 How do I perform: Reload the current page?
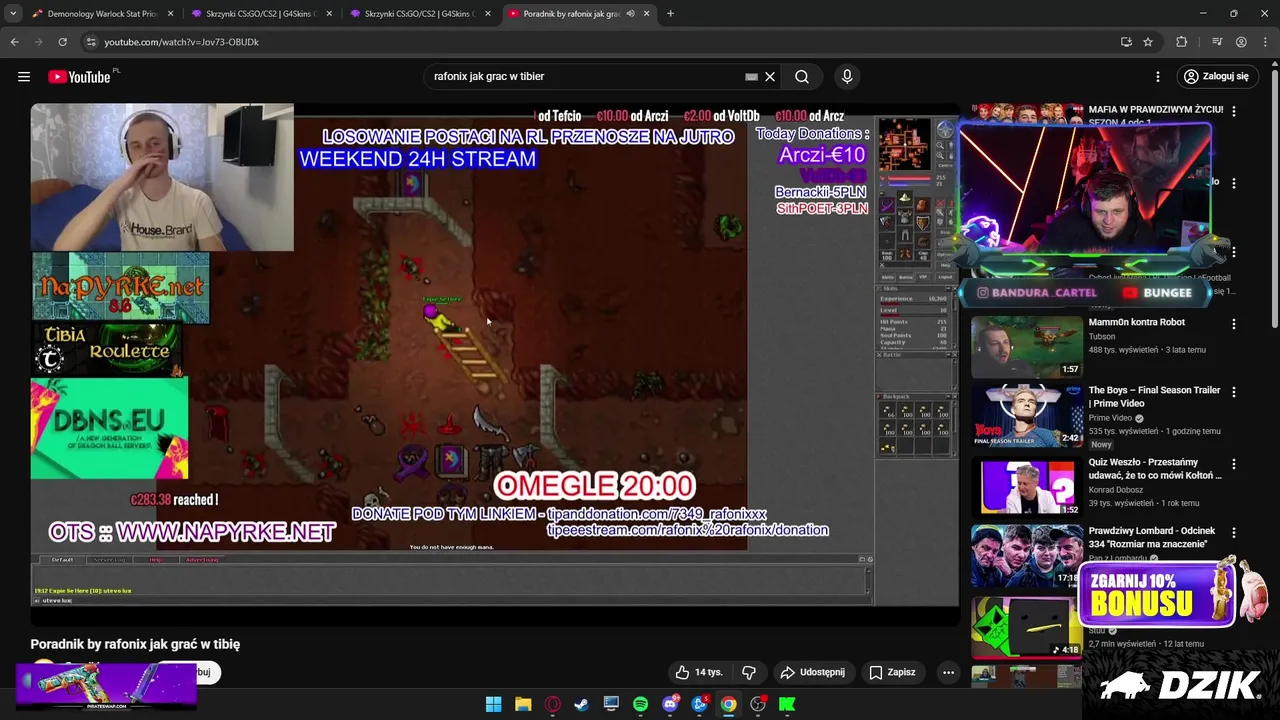[x=62, y=42]
